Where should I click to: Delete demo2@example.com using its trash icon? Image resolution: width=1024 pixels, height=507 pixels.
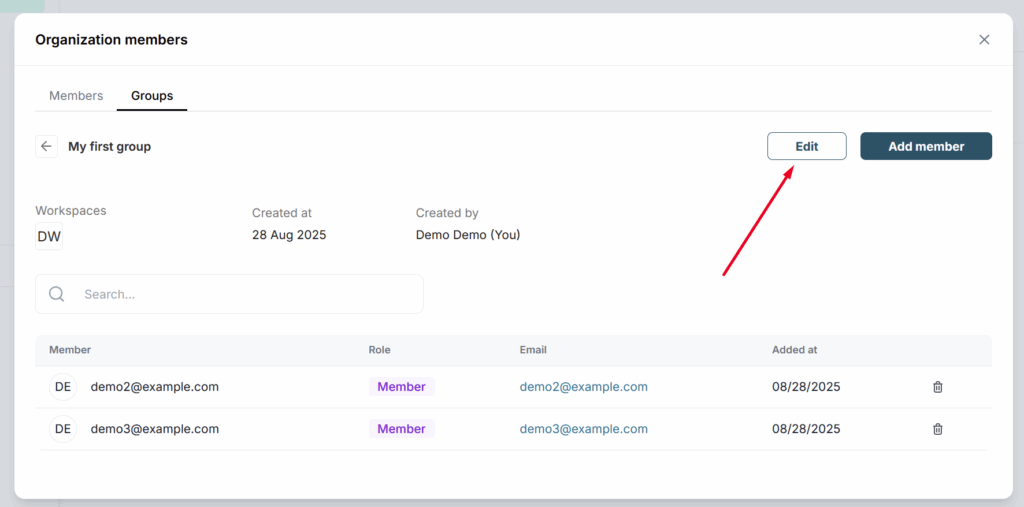point(938,387)
